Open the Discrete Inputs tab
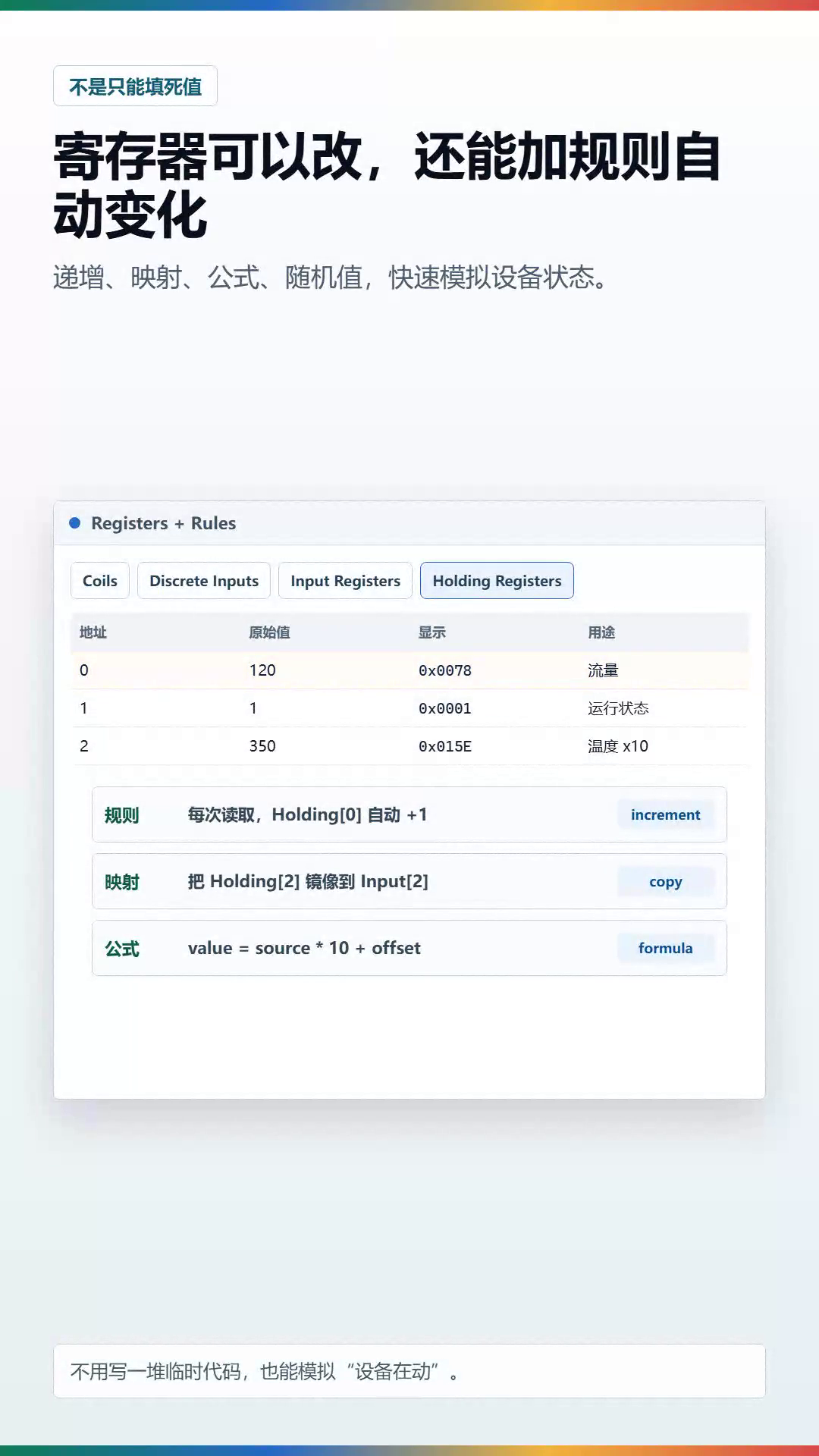The height and width of the screenshot is (1456, 819). (x=204, y=581)
